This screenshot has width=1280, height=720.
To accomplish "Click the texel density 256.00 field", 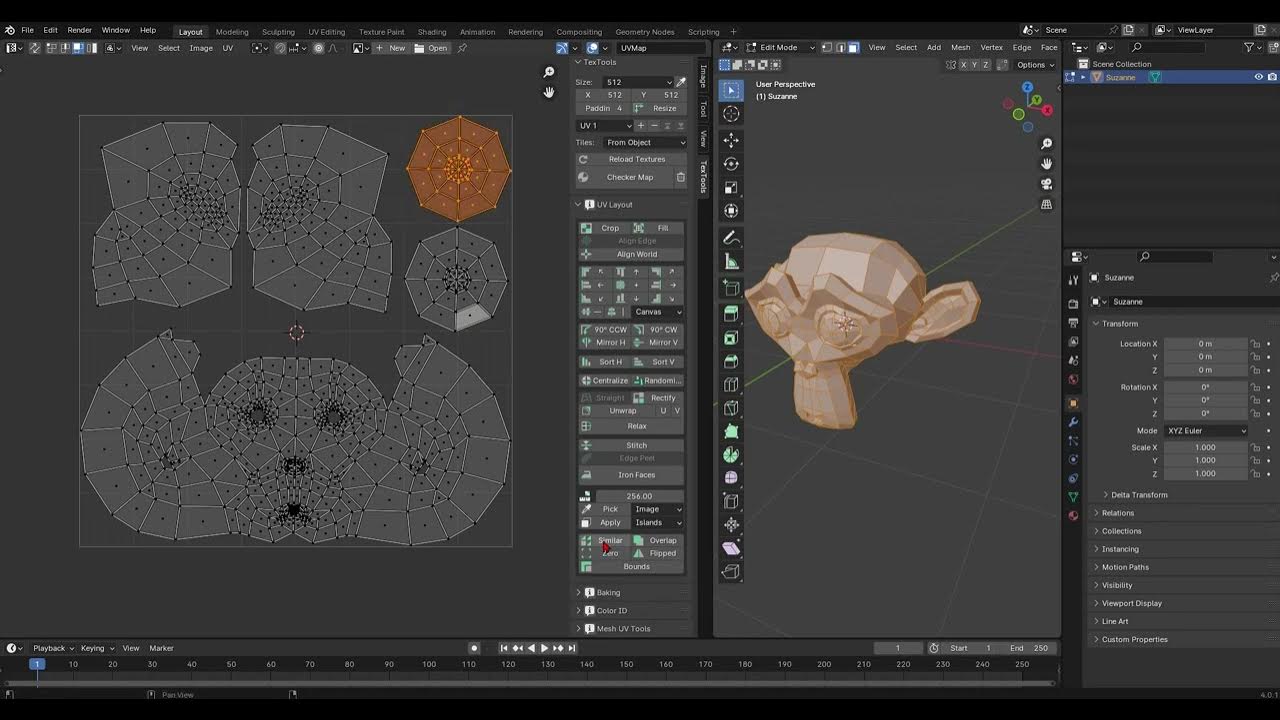I will point(640,496).
